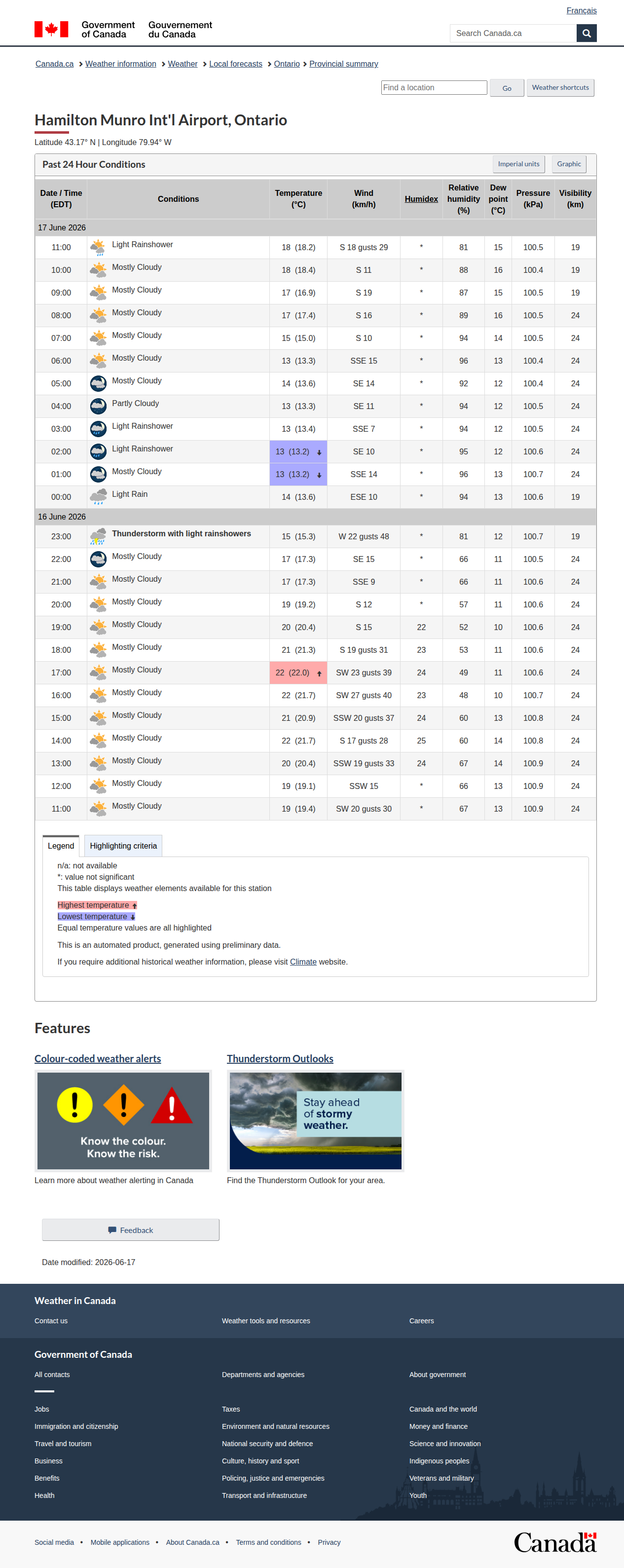Open the Climate website link
This screenshot has height=1568, width=624.
pos(303,962)
